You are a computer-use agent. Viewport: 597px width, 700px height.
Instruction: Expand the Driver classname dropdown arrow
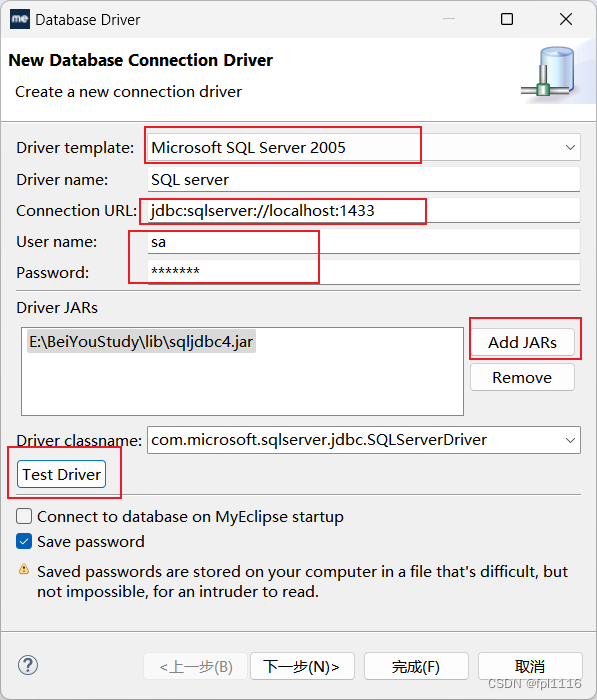[570, 440]
